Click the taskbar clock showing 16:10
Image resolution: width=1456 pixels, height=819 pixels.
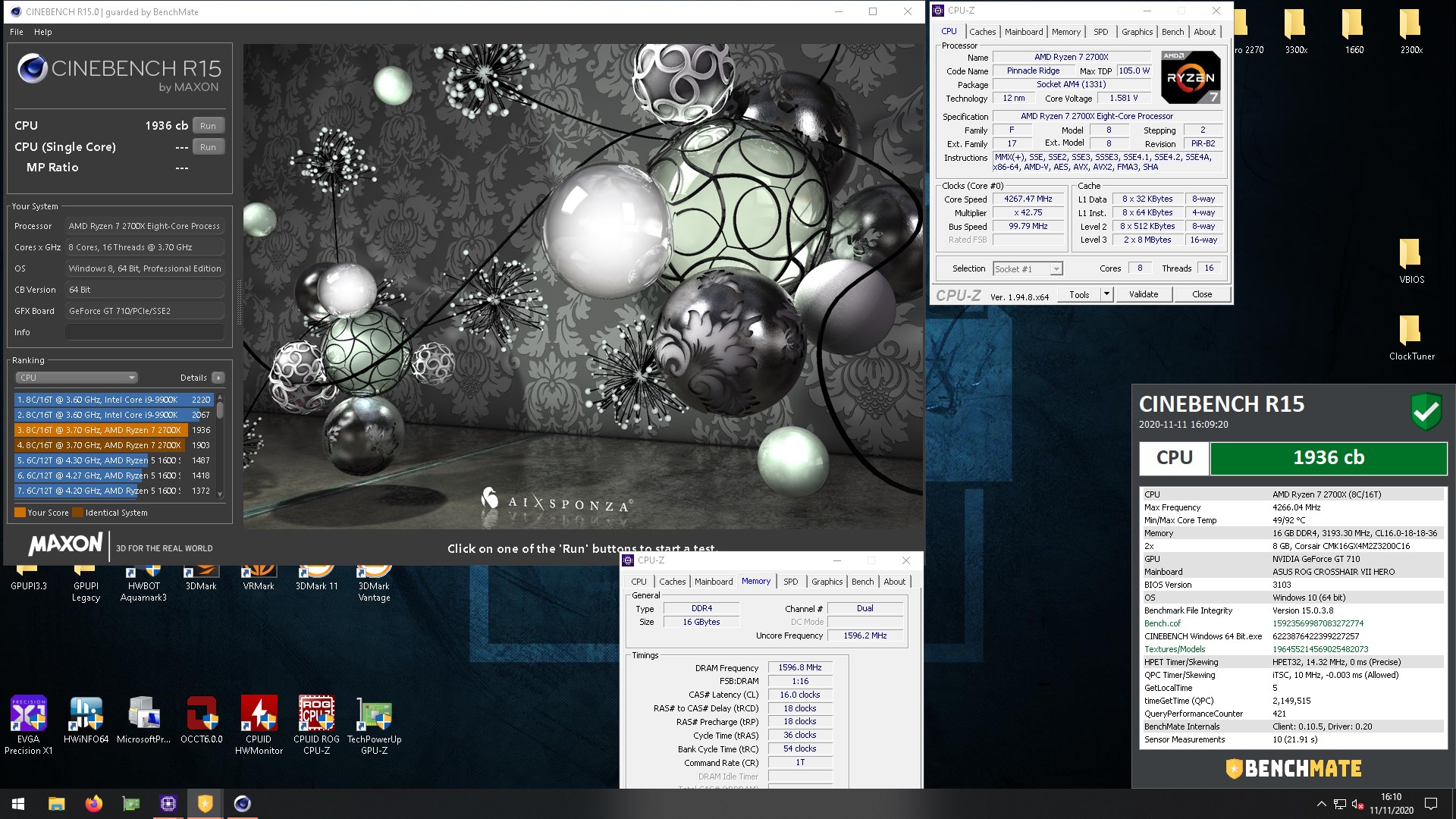(1391, 804)
